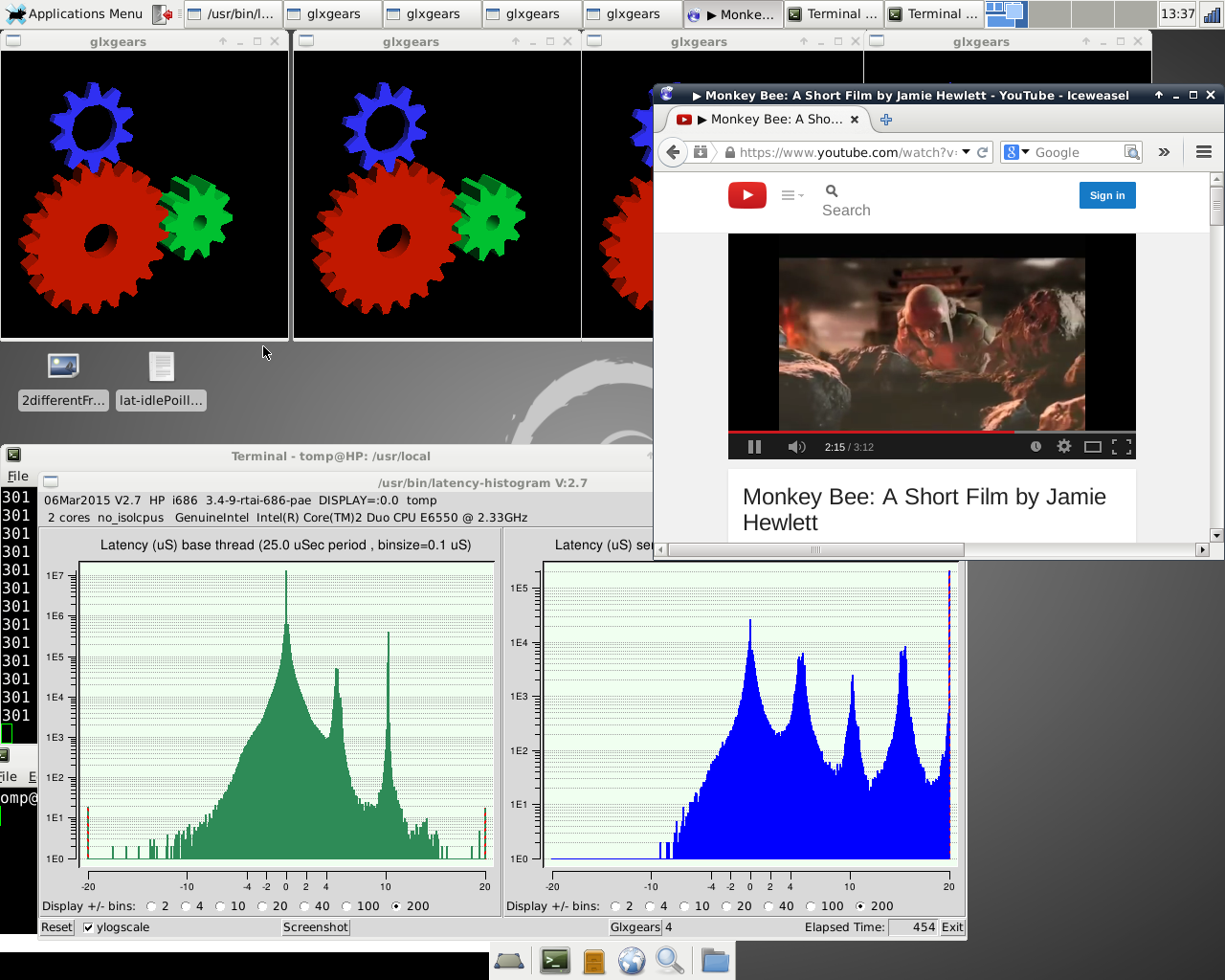
Task: Click the Screenshot button
Action: (315, 927)
